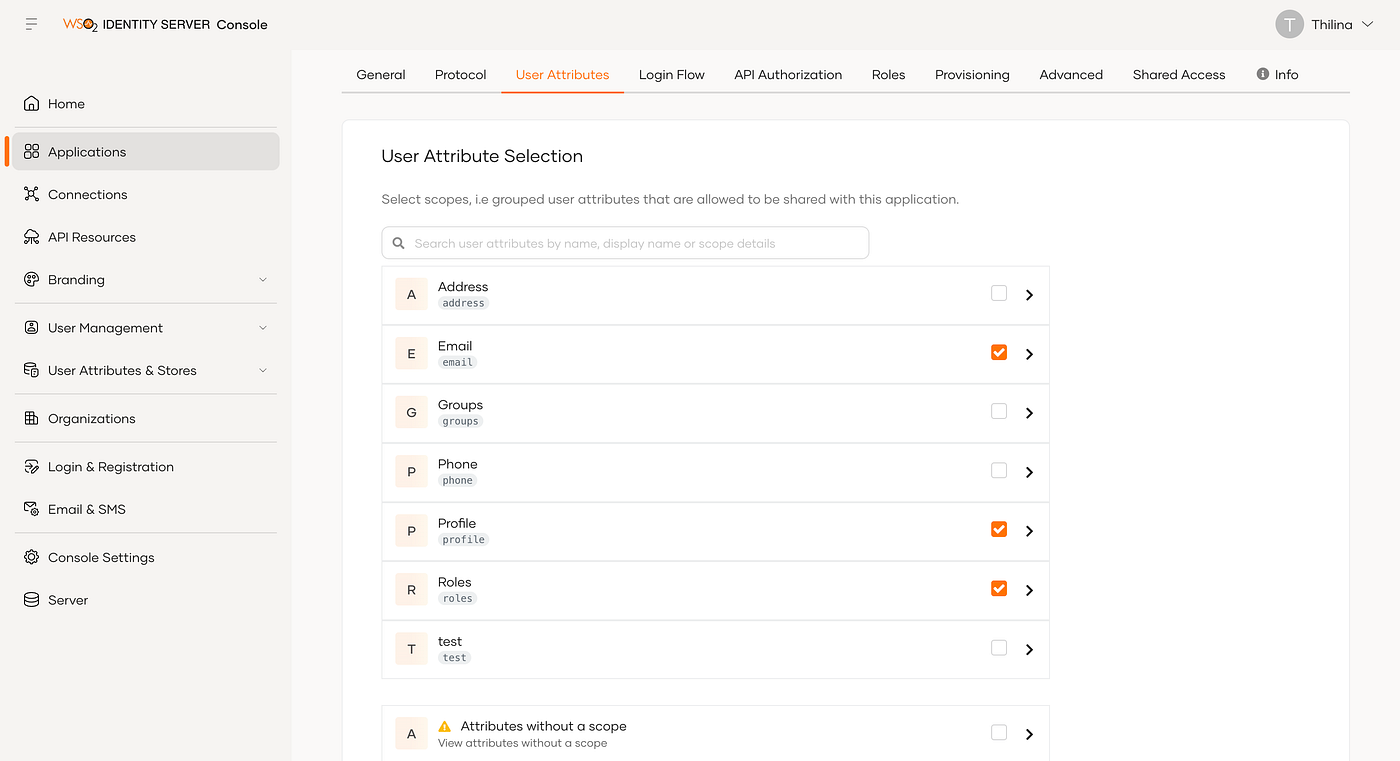The height and width of the screenshot is (761, 1400).
Task: Uncheck the Email scope checkbox
Action: tap(999, 353)
